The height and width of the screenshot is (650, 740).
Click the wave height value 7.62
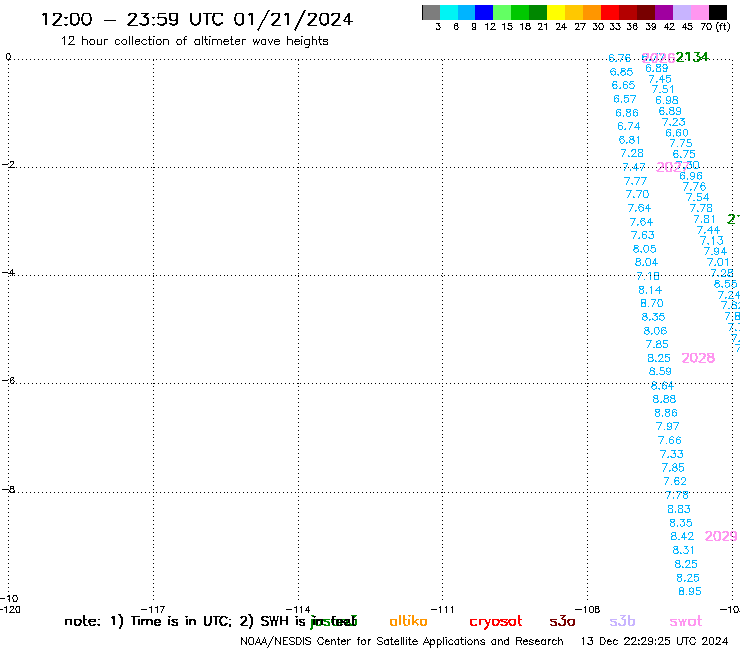point(675,481)
